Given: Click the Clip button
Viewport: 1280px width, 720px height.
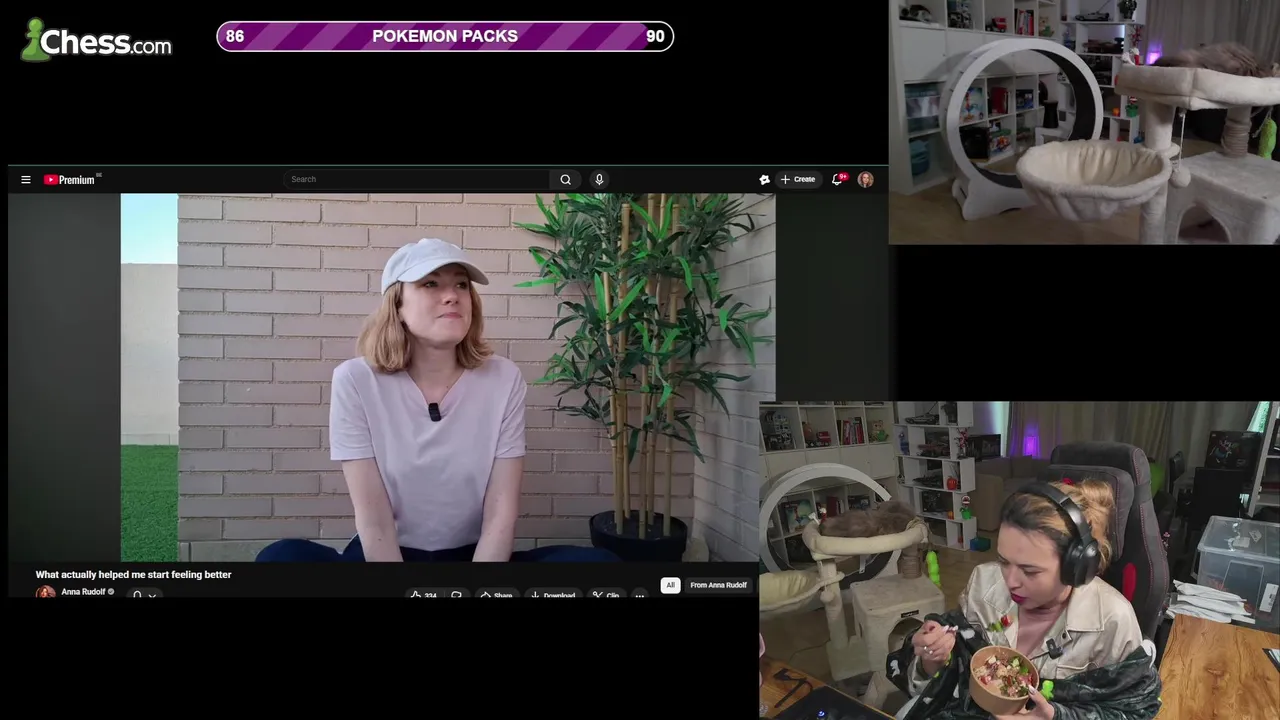Looking at the screenshot, I should pos(606,595).
